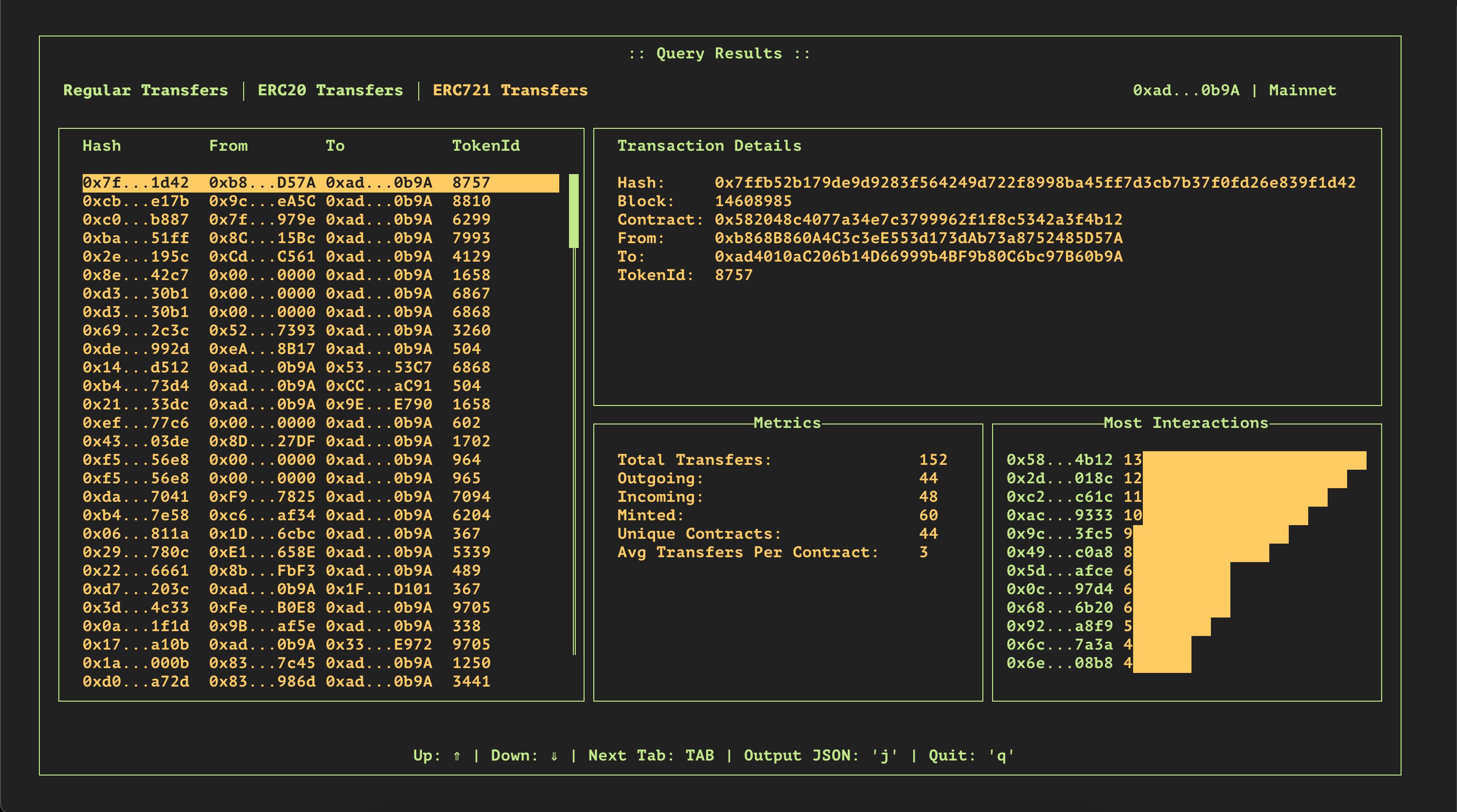Click the Mainnet network label
The width and height of the screenshot is (1457, 812).
click(x=1302, y=90)
